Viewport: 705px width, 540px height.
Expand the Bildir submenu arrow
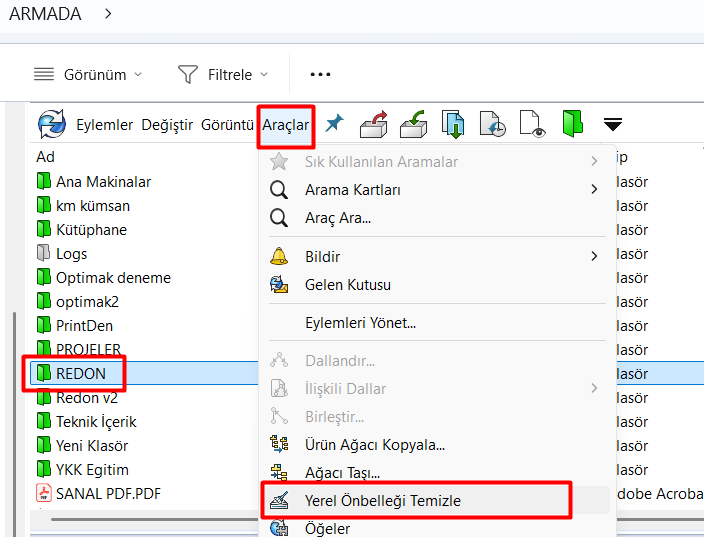pyautogui.click(x=594, y=256)
